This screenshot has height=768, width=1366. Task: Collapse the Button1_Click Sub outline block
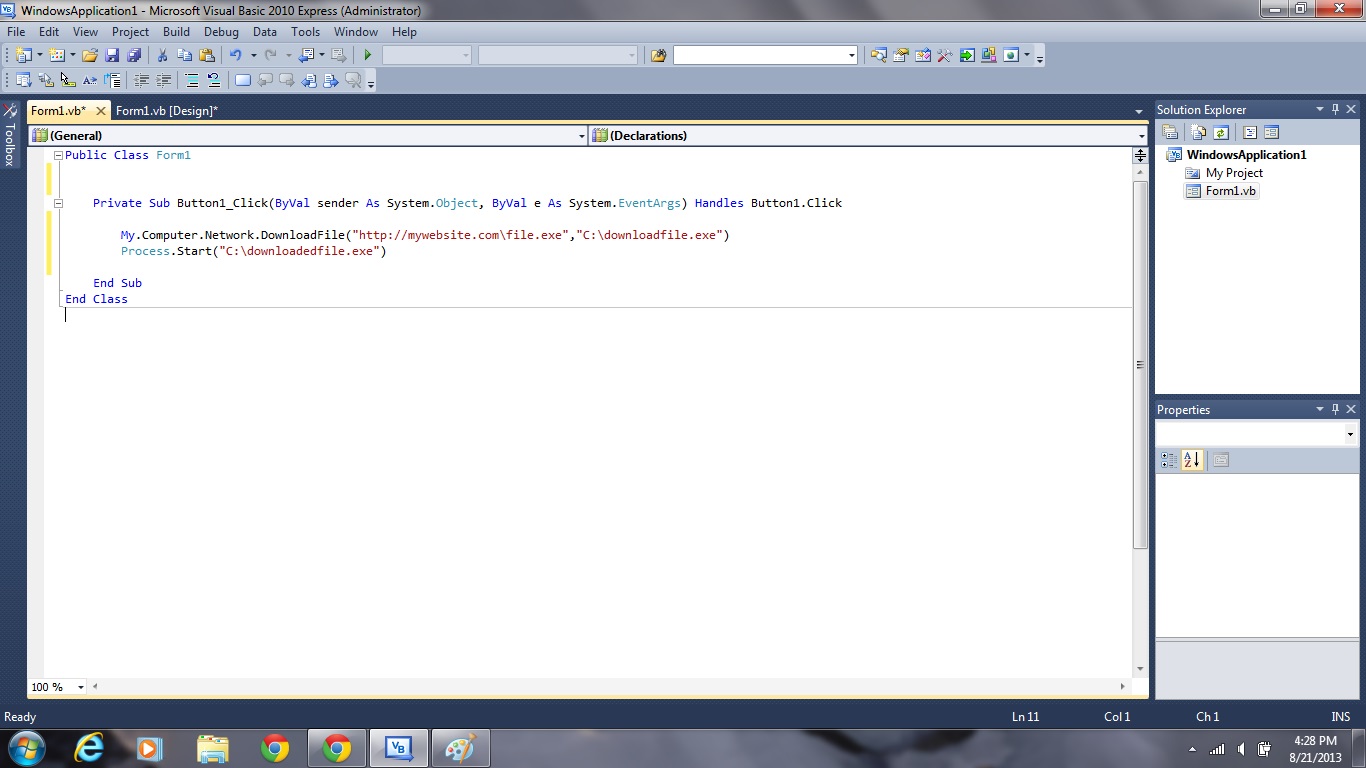[x=58, y=203]
